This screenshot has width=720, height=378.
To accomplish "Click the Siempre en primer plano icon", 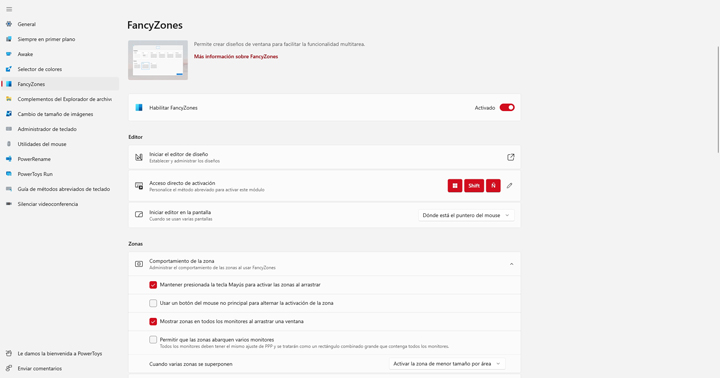I will [9, 39].
